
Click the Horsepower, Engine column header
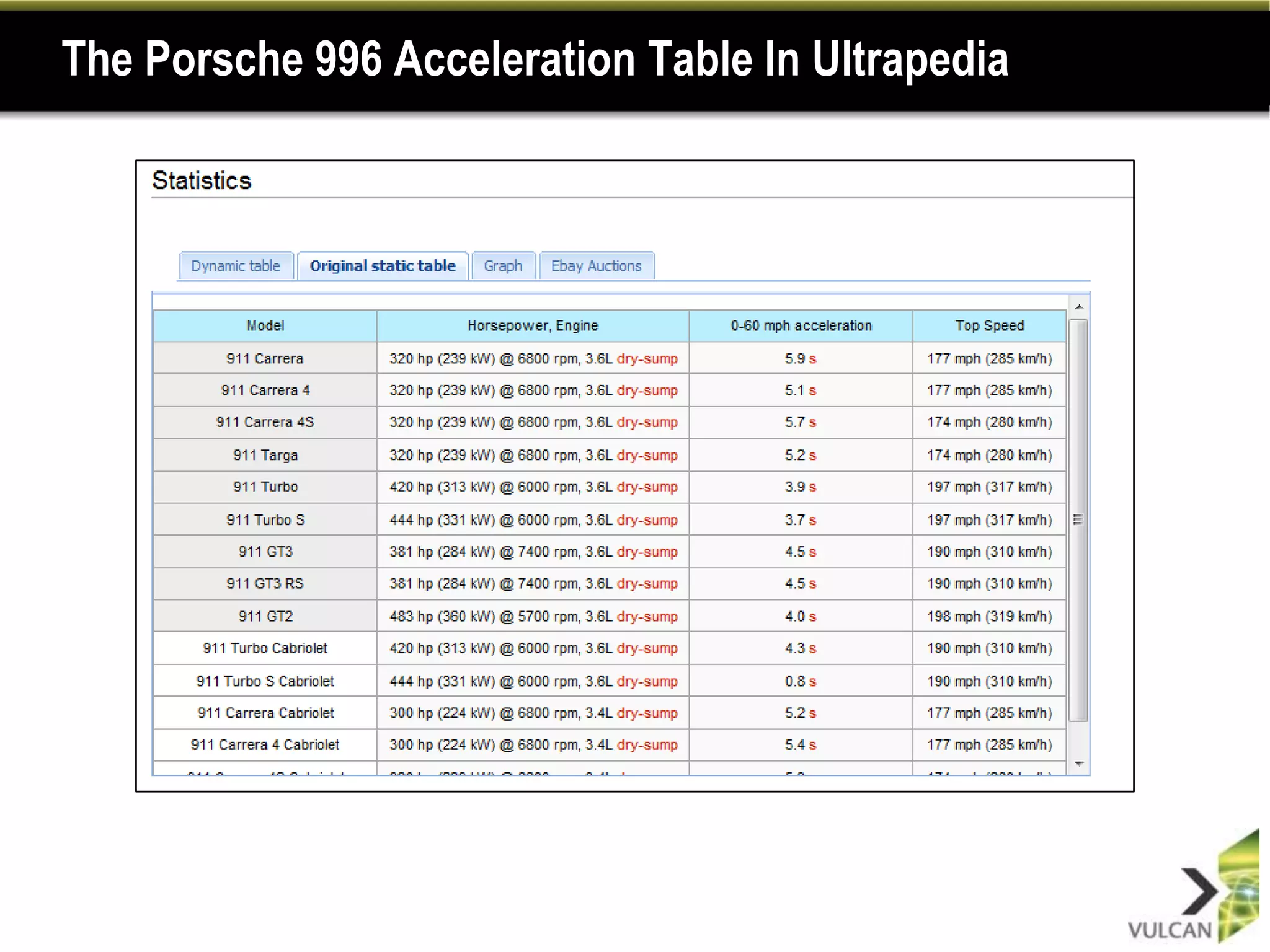(x=533, y=326)
